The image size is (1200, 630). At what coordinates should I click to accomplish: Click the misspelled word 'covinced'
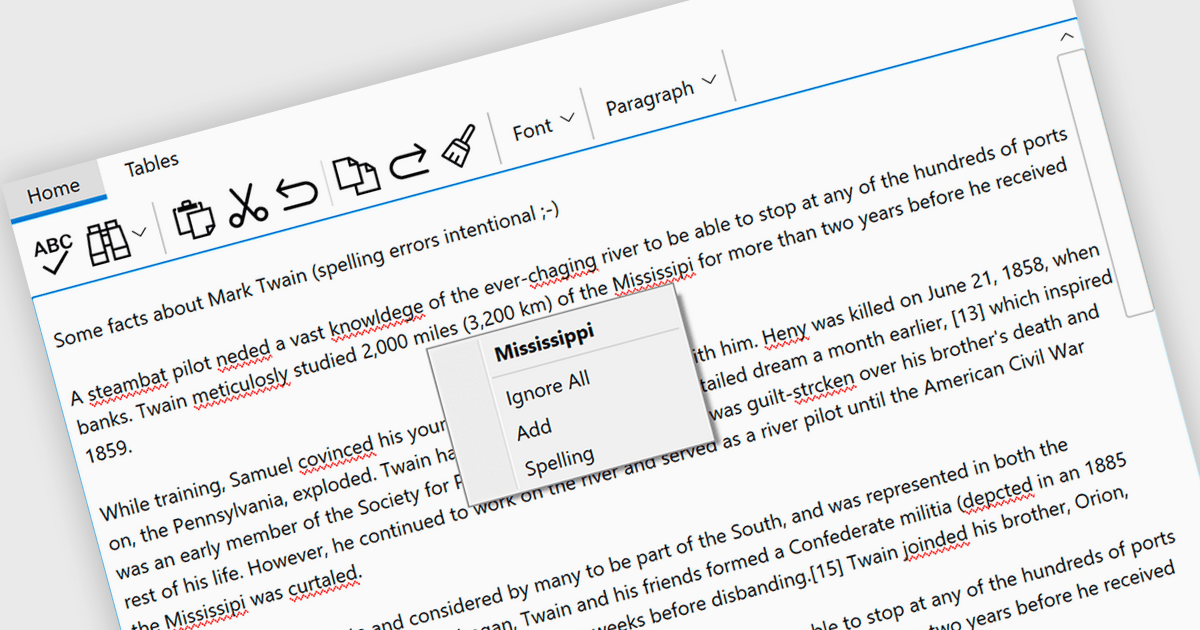pyautogui.click(x=335, y=454)
